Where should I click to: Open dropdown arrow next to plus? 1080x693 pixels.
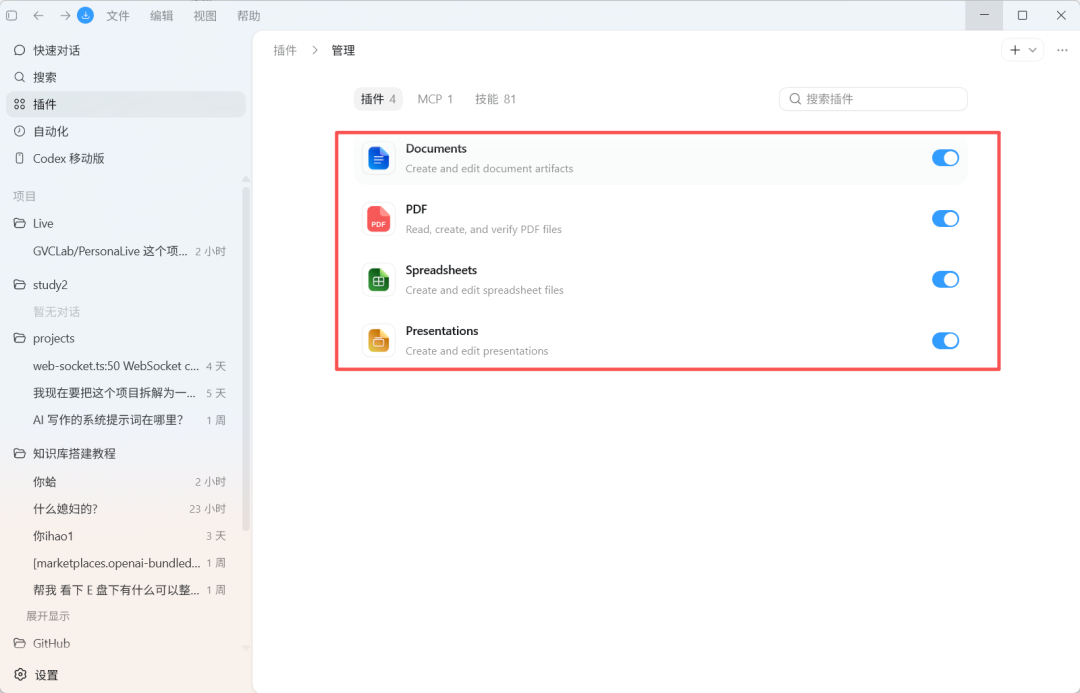pos(1032,50)
